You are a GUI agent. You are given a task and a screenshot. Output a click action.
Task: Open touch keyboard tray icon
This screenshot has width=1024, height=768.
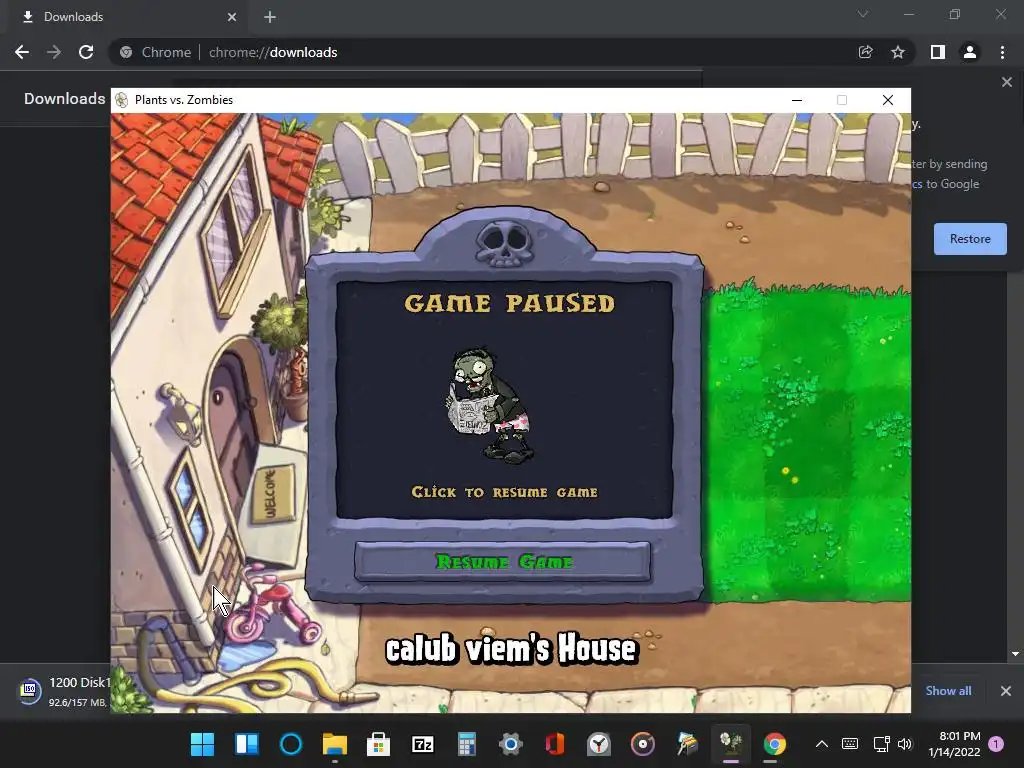click(x=850, y=744)
